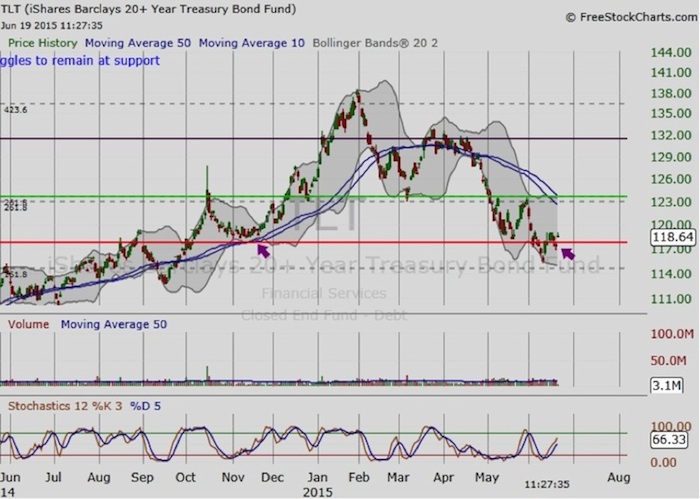Click the Sep date axis label
Screen dimensions: 700x499
(x=142, y=478)
